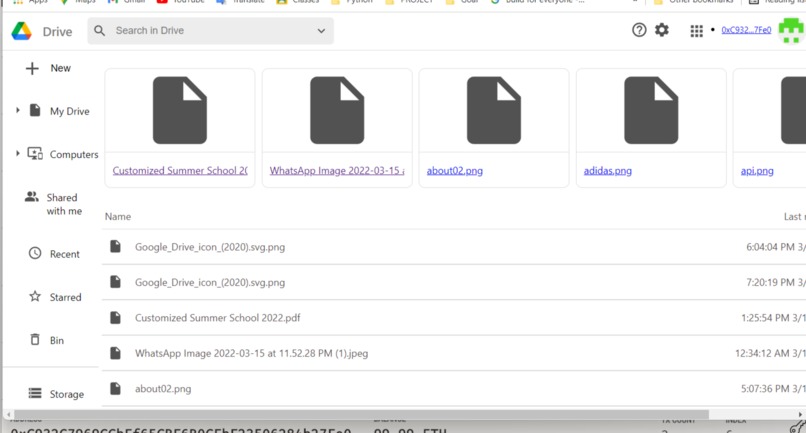Click the 5:07:36 PM modified time
Viewport: 806px width, 433px height.
pos(773,389)
